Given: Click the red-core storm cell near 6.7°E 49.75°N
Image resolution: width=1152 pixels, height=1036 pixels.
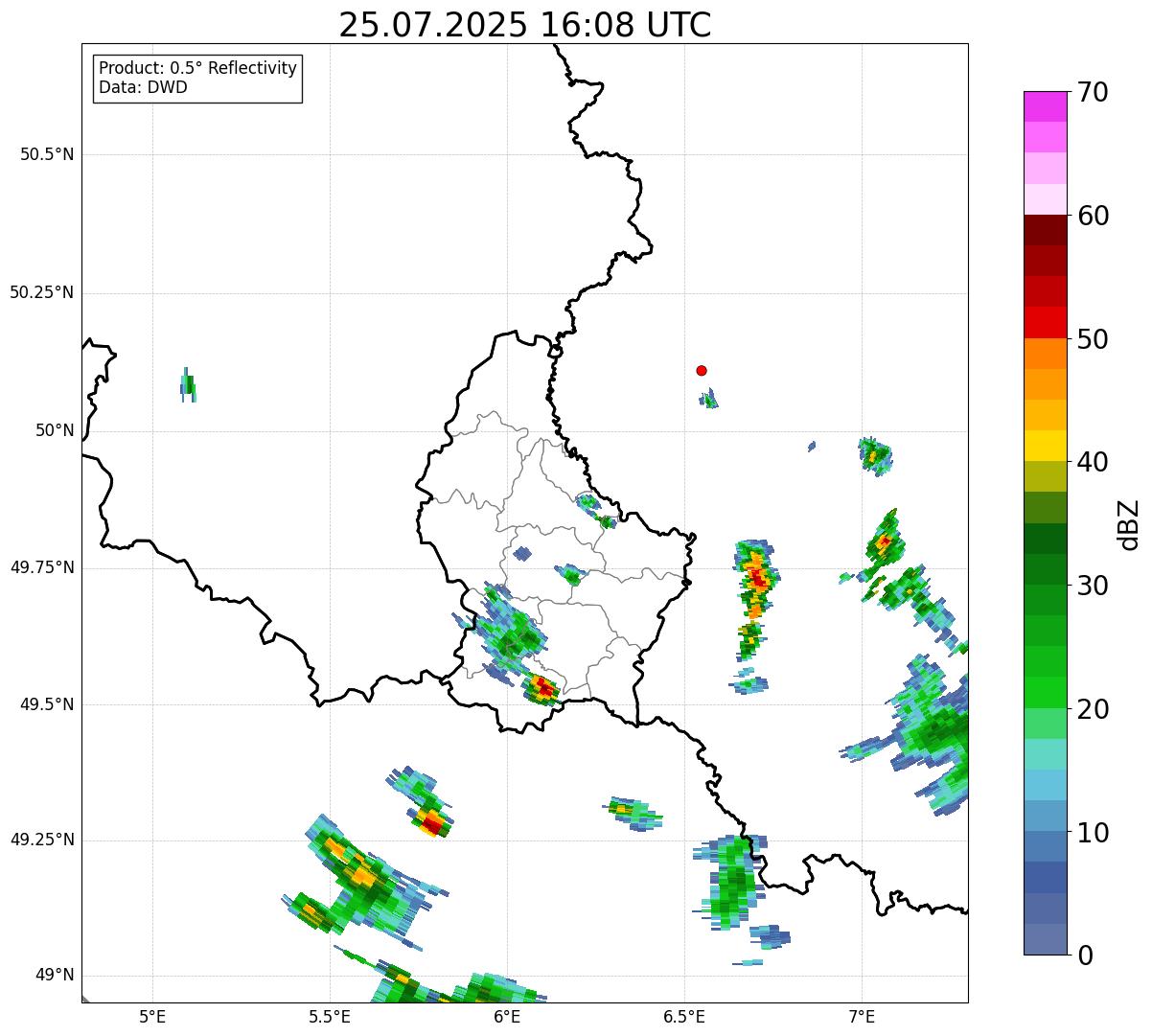Looking at the screenshot, I should point(757,578).
